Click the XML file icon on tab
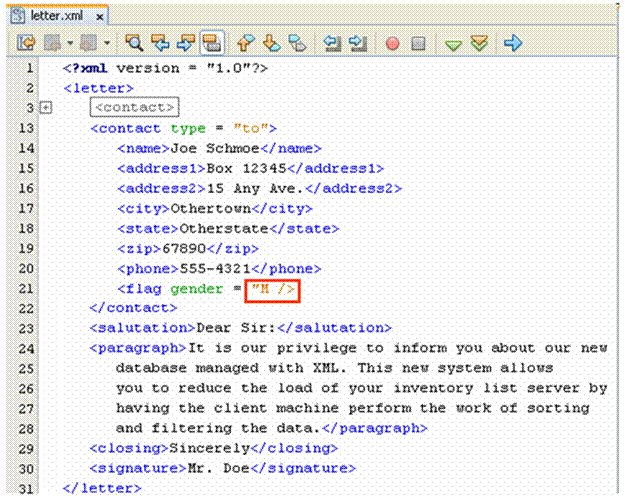This screenshot has height=499, width=625. point(18,16)
